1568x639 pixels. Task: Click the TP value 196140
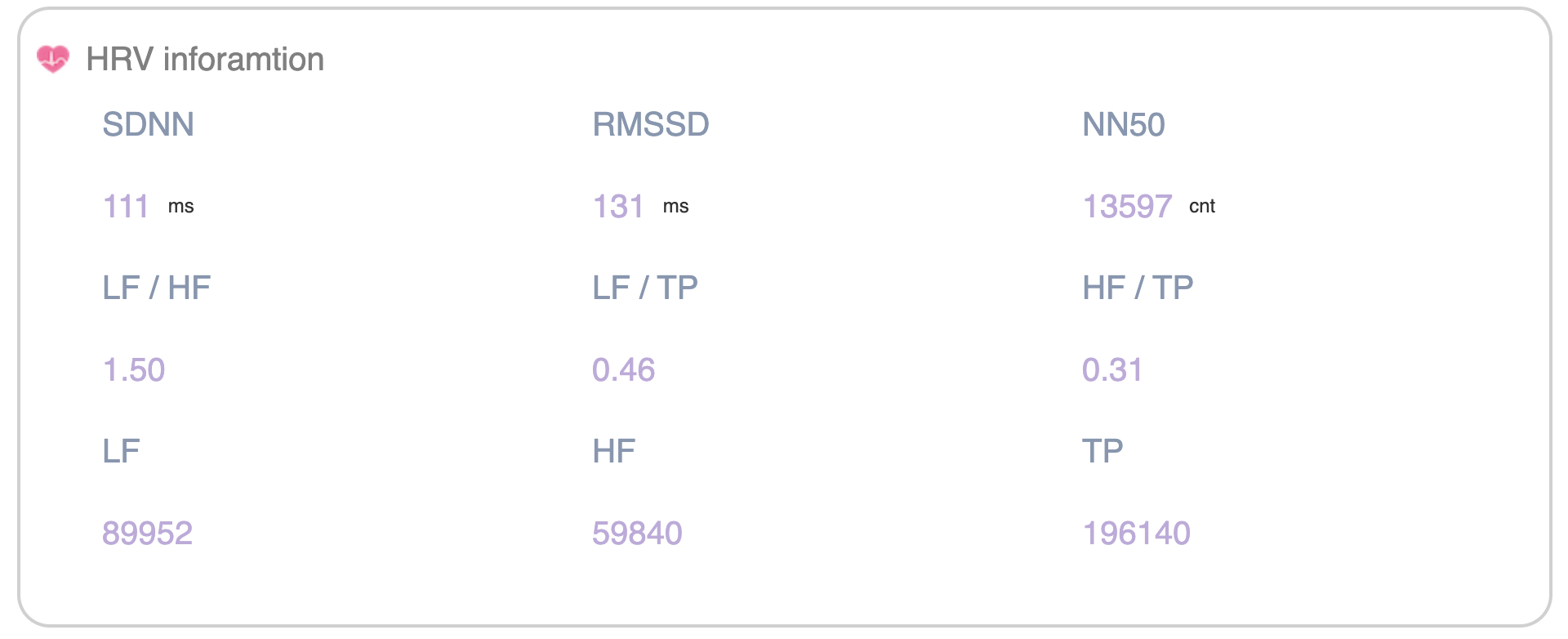tap(1136, 534)
